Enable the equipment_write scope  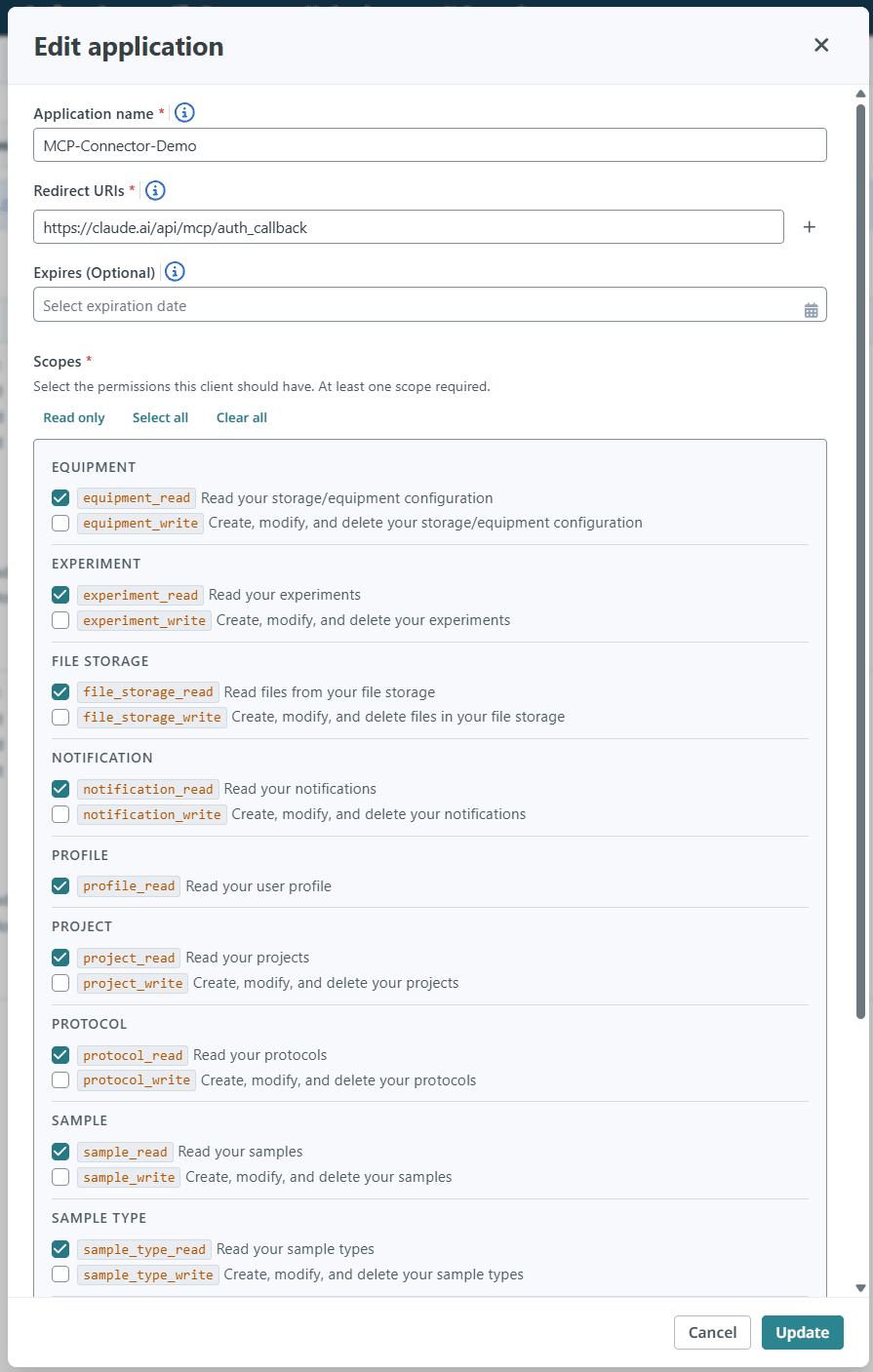click(x=60, y=523)
